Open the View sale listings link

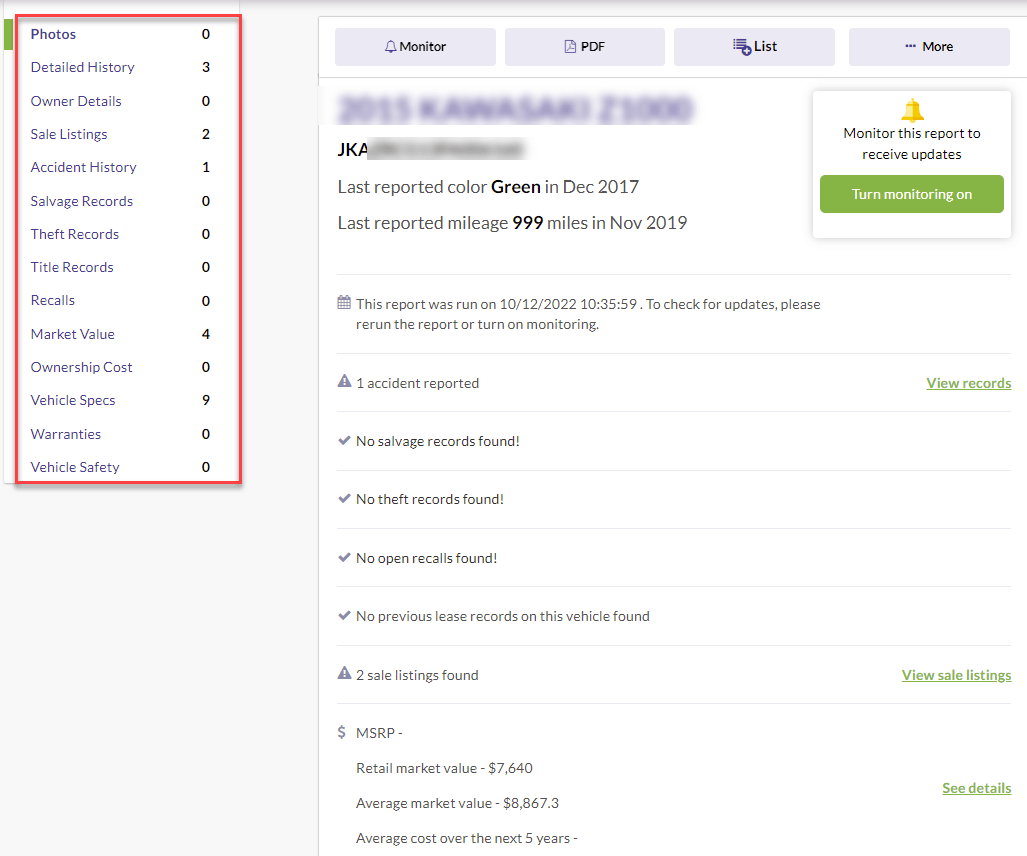point(956,675)
